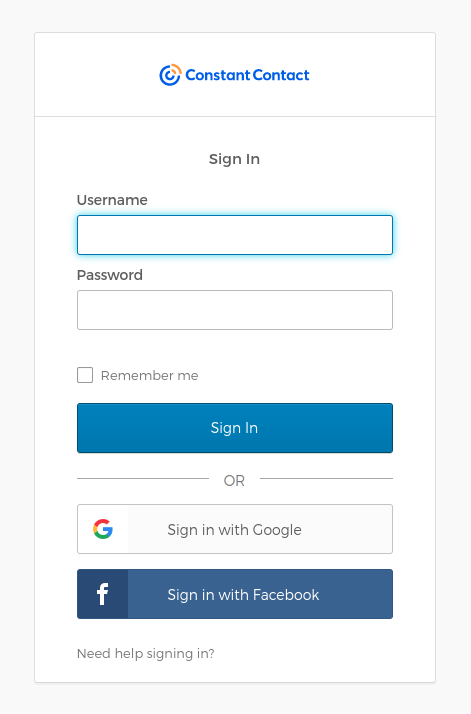This screenshot has height=714, width=471.
Task: Click the Facebook f logo icon
Action: click(x=102, y=594)
